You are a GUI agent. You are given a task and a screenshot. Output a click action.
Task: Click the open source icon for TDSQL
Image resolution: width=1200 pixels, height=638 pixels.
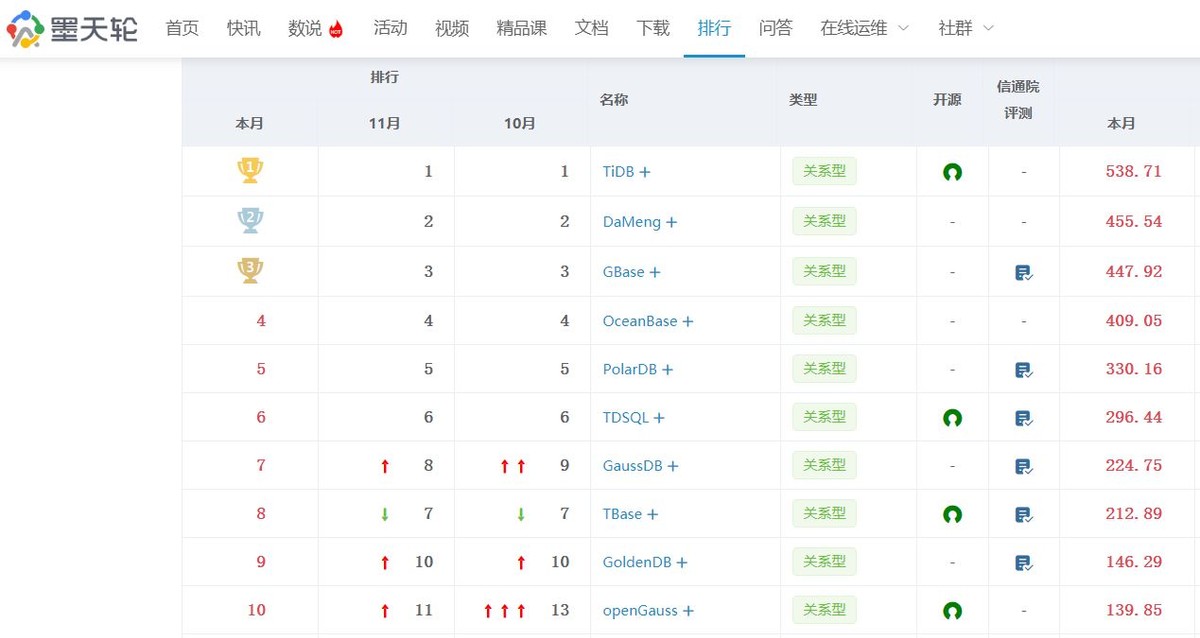click(x=952, y=417)
